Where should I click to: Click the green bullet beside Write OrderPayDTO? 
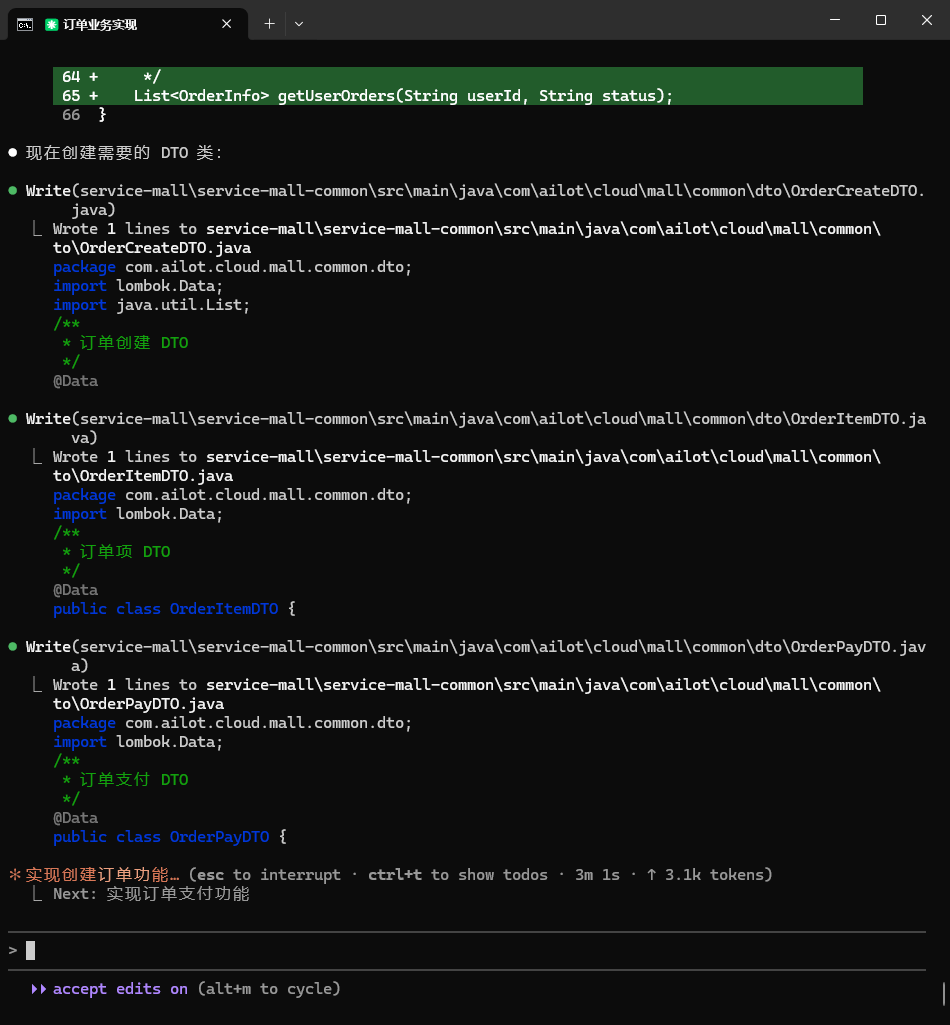(x=13, y=647)
